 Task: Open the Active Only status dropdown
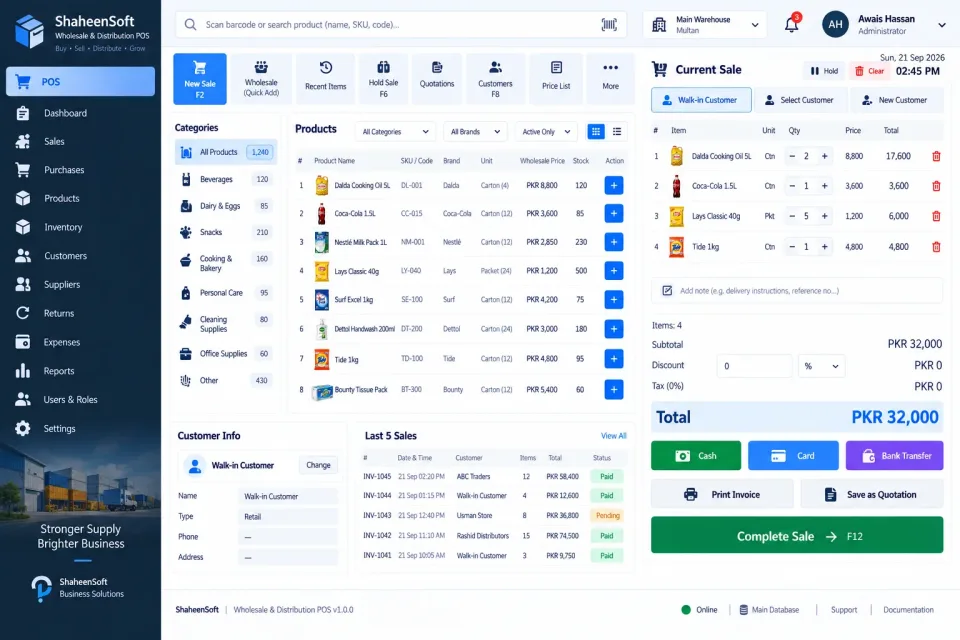[x=546, y=132]
